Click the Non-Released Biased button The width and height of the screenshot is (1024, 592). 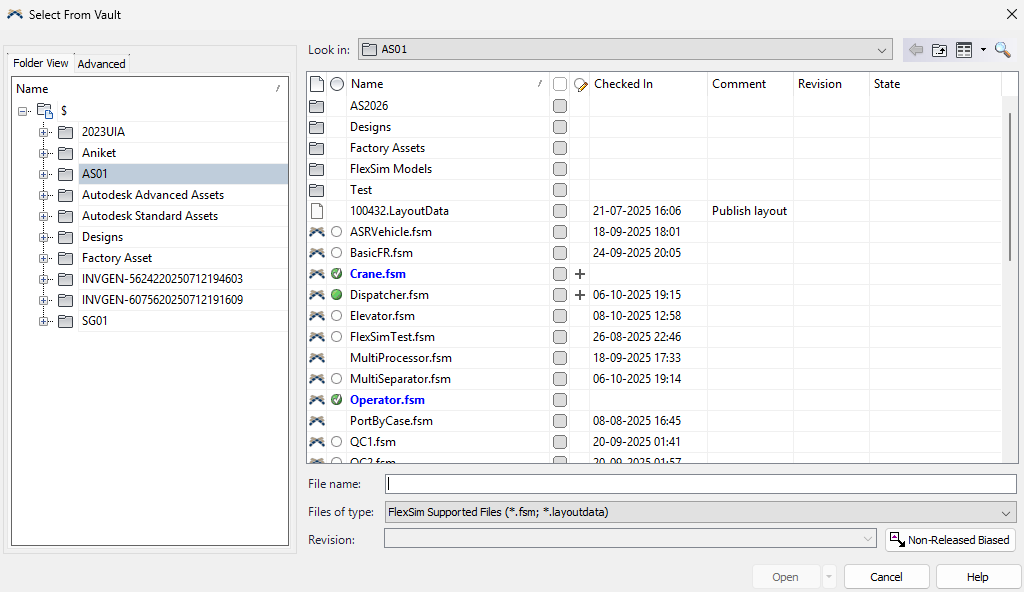click(950, 540)
